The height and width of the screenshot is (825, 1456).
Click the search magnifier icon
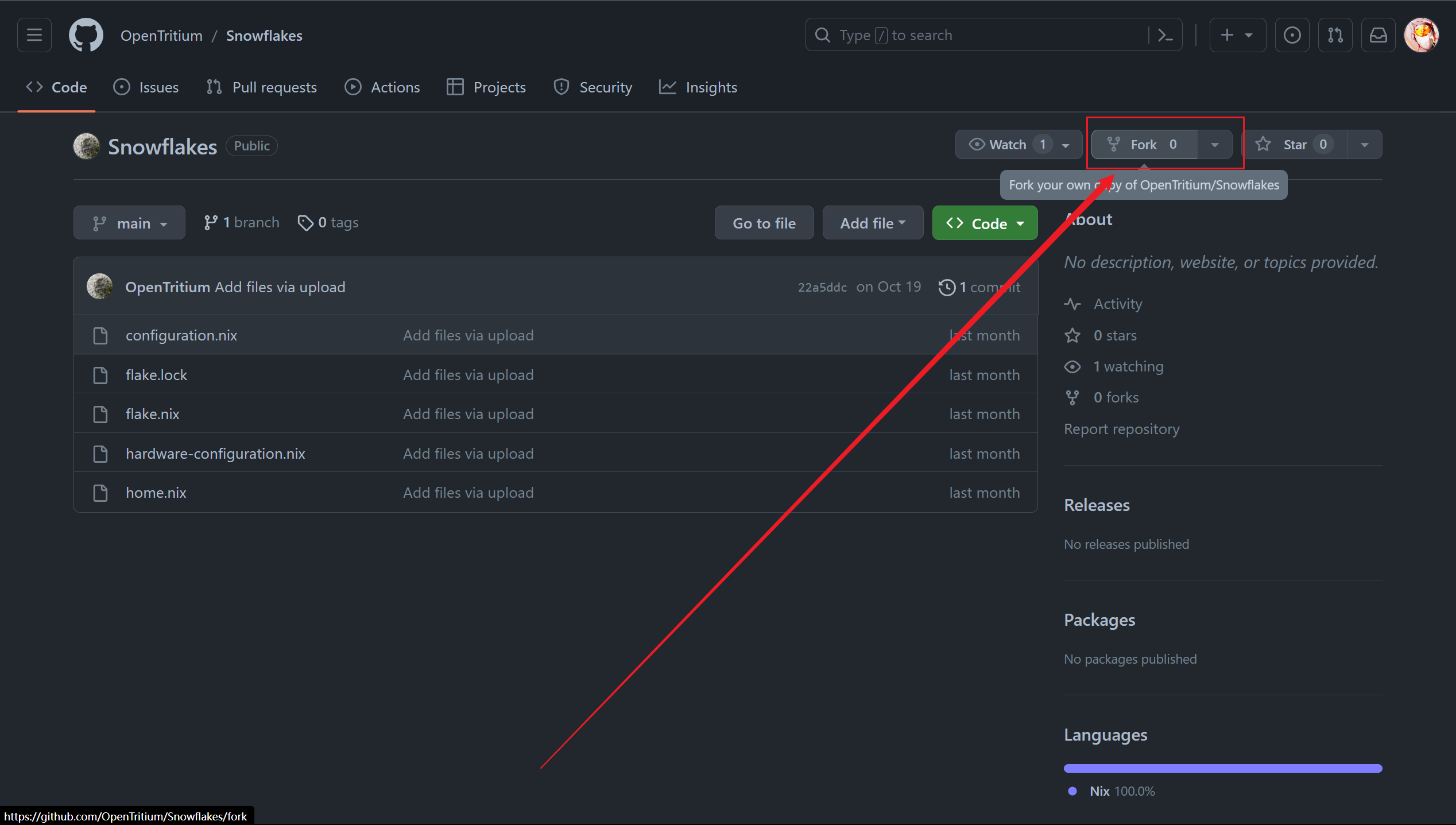(x=823, y=35)
